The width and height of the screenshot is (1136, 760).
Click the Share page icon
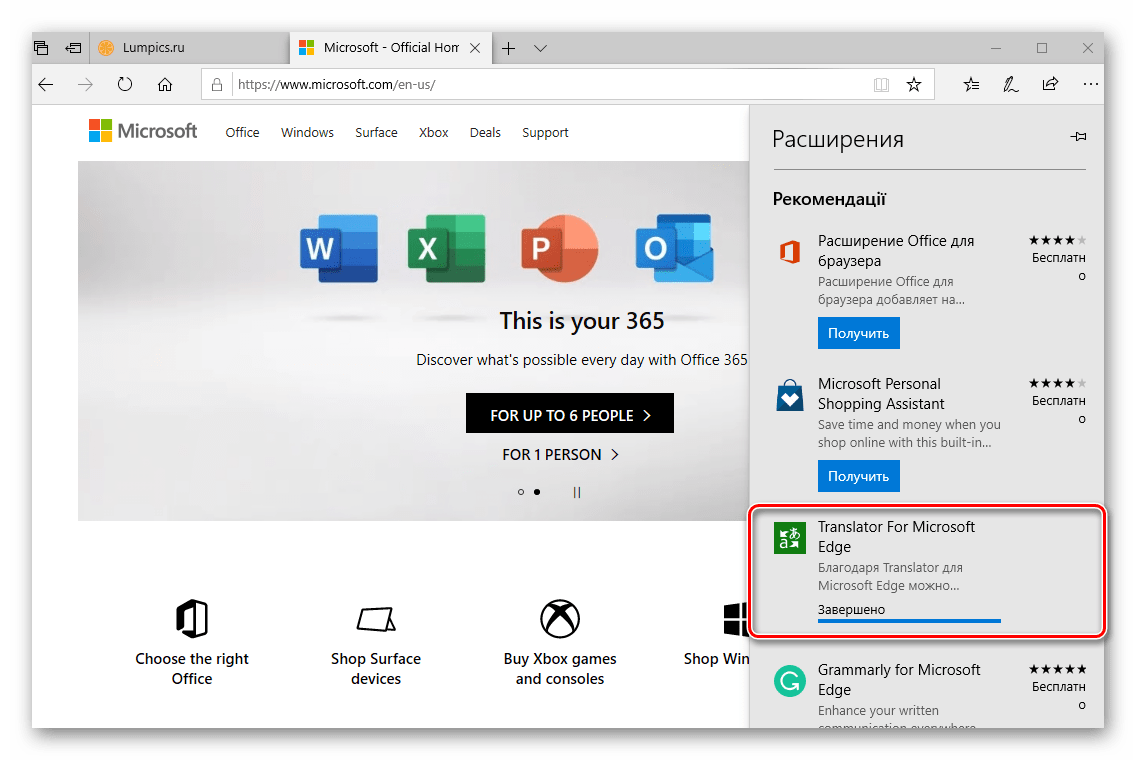[1050, 85]
